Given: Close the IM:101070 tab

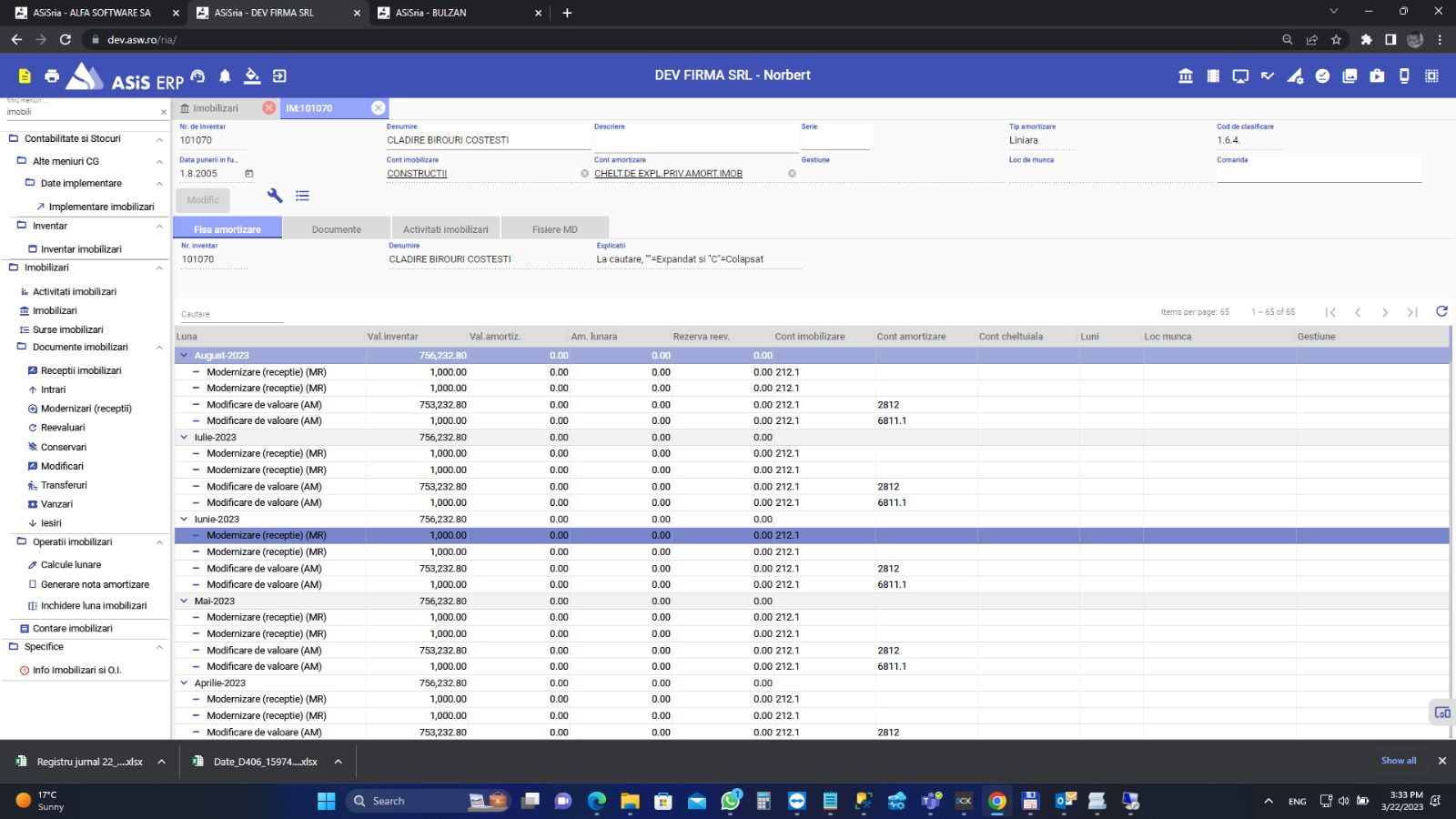Looking at the screenshot, I should [x=378, y=108].
